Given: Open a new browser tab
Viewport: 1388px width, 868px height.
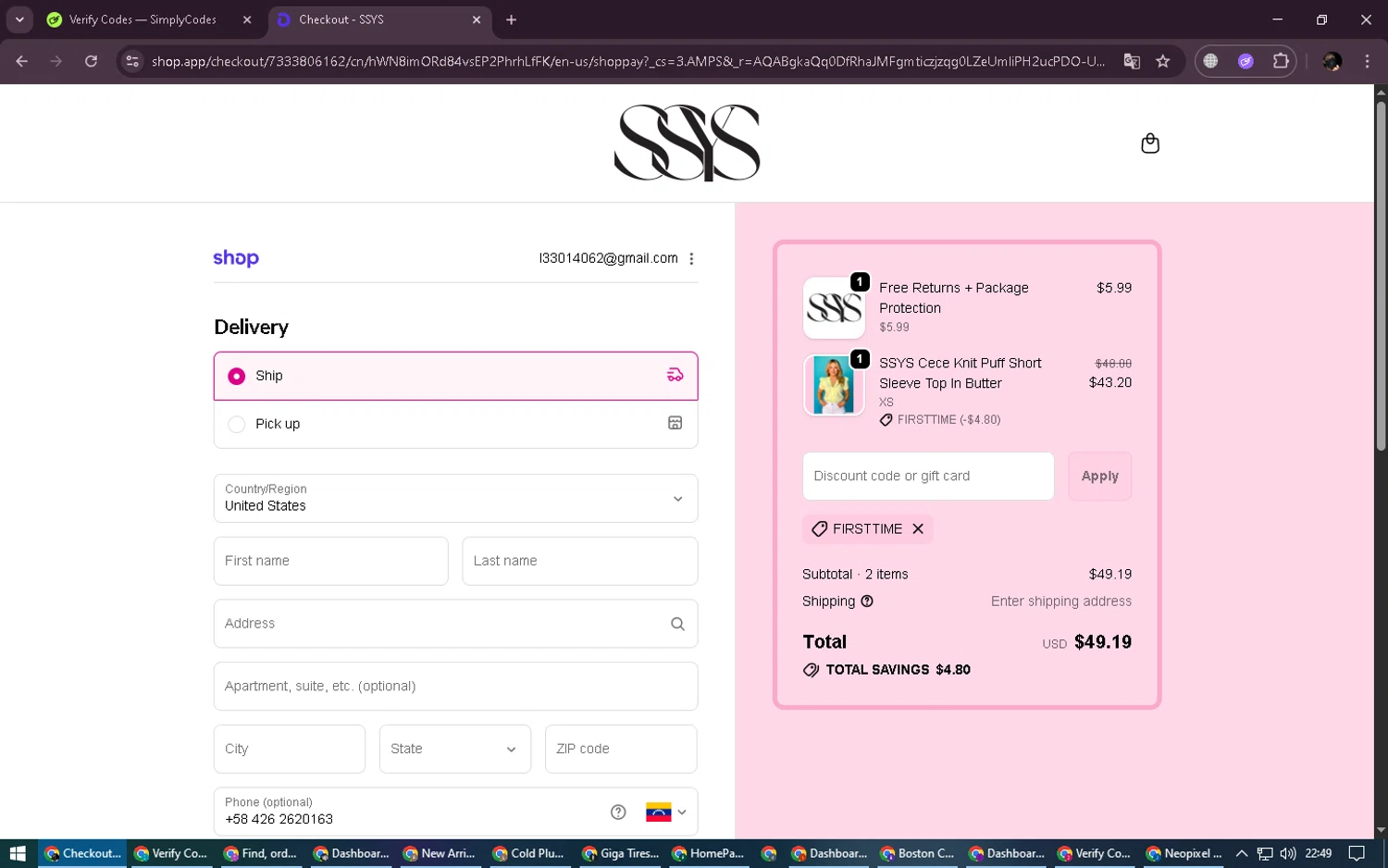Looking at the screenshot, I should coord(511,19).
